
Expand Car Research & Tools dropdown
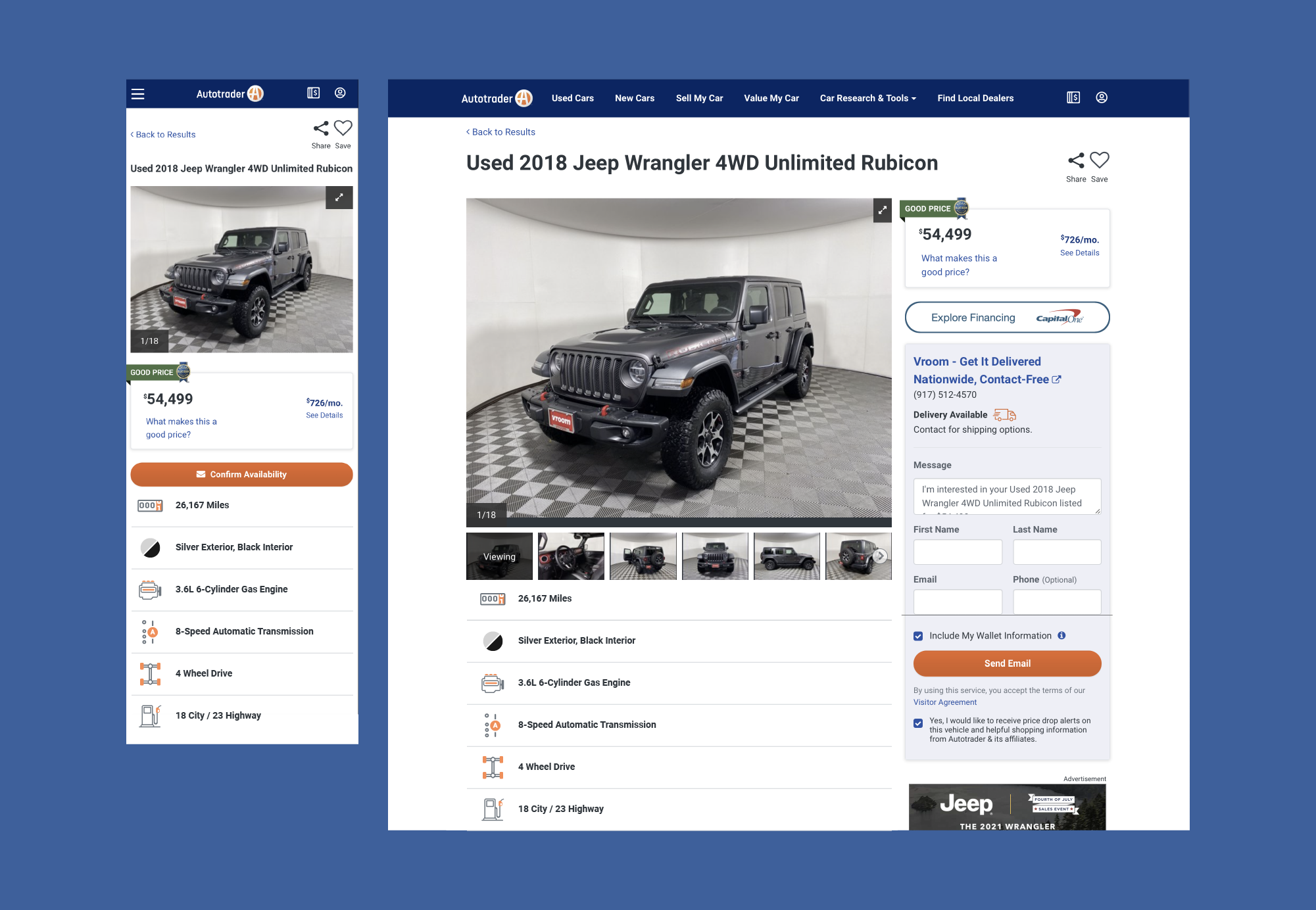(867, 99)
